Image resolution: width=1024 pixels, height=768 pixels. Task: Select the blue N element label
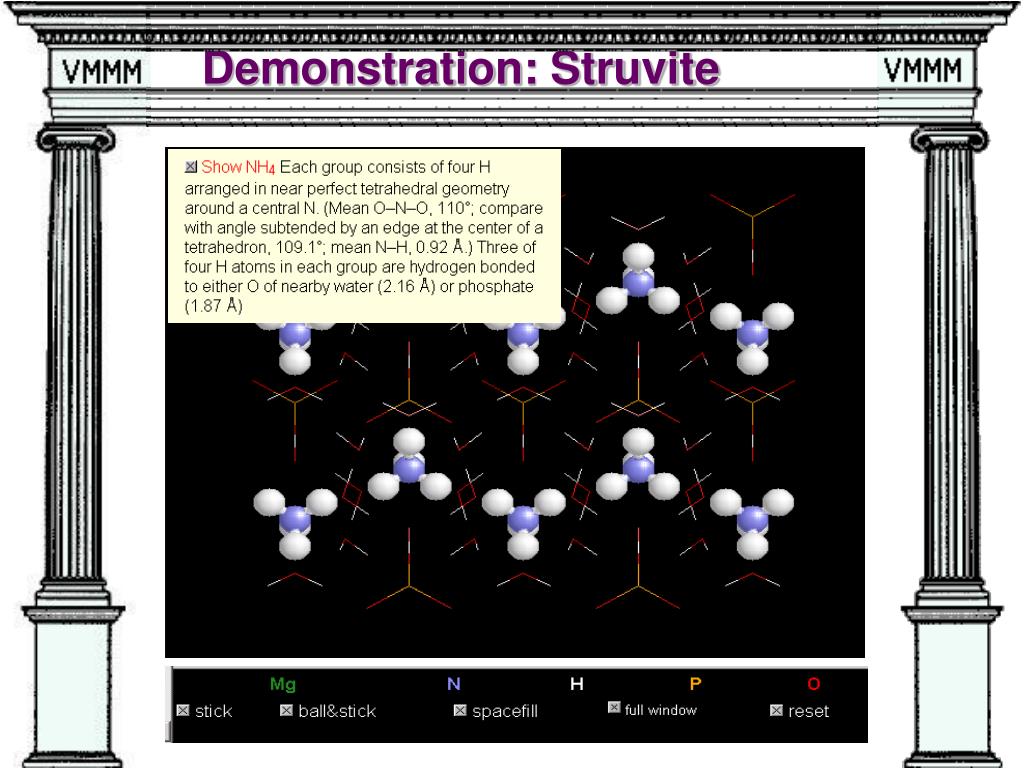tap(454, 684)
